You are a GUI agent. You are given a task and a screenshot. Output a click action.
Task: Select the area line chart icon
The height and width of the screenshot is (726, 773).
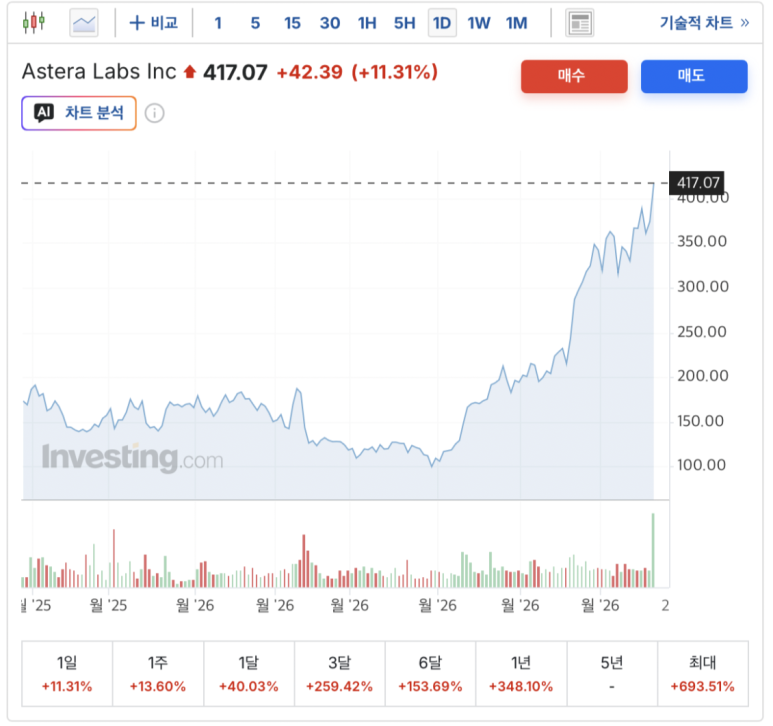point(84,23)
